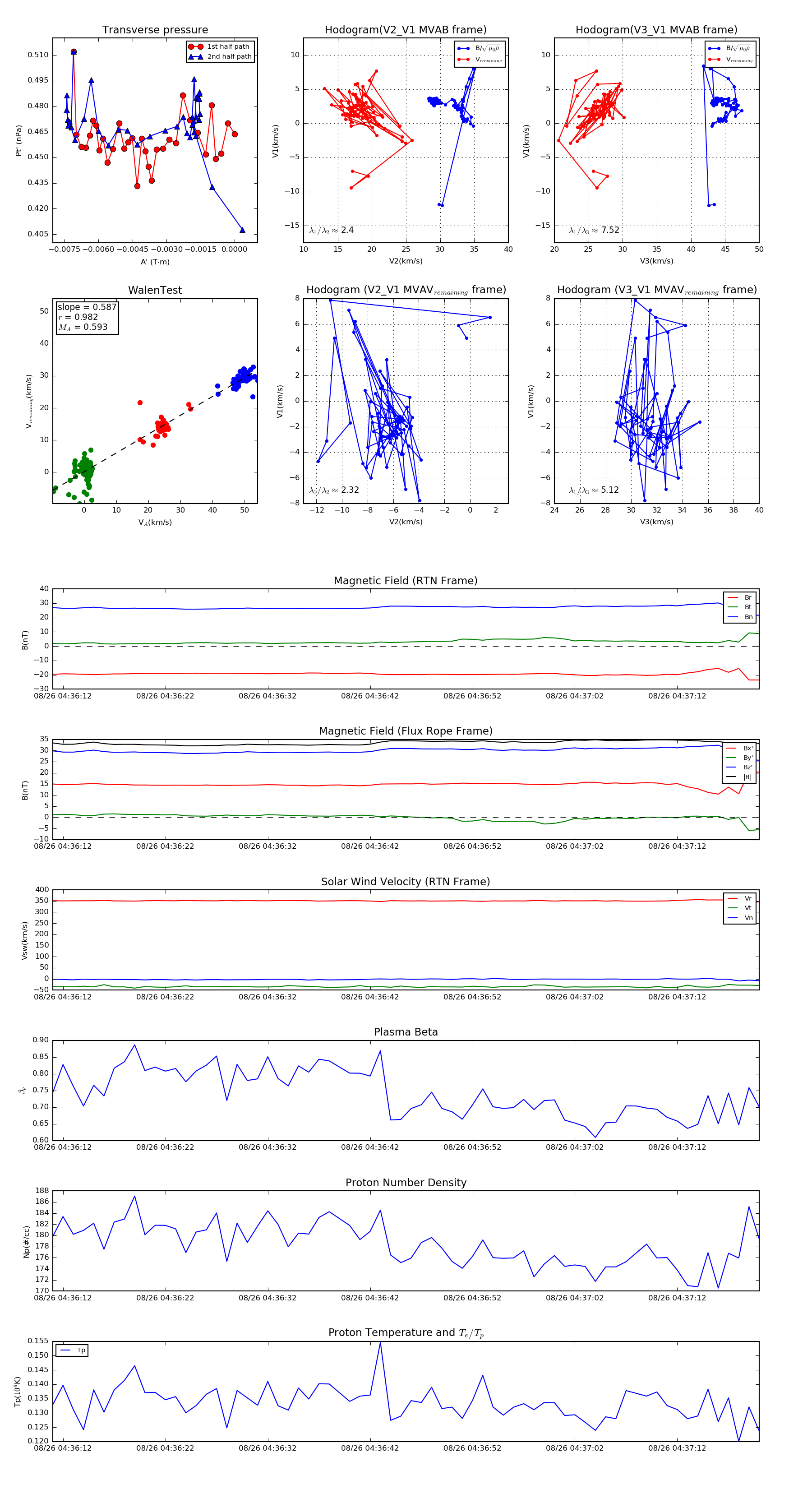Click "08/26 04:37:12" tick under Proton Temperature plot
The image size is (812, 1489).
click(677, 1448)
